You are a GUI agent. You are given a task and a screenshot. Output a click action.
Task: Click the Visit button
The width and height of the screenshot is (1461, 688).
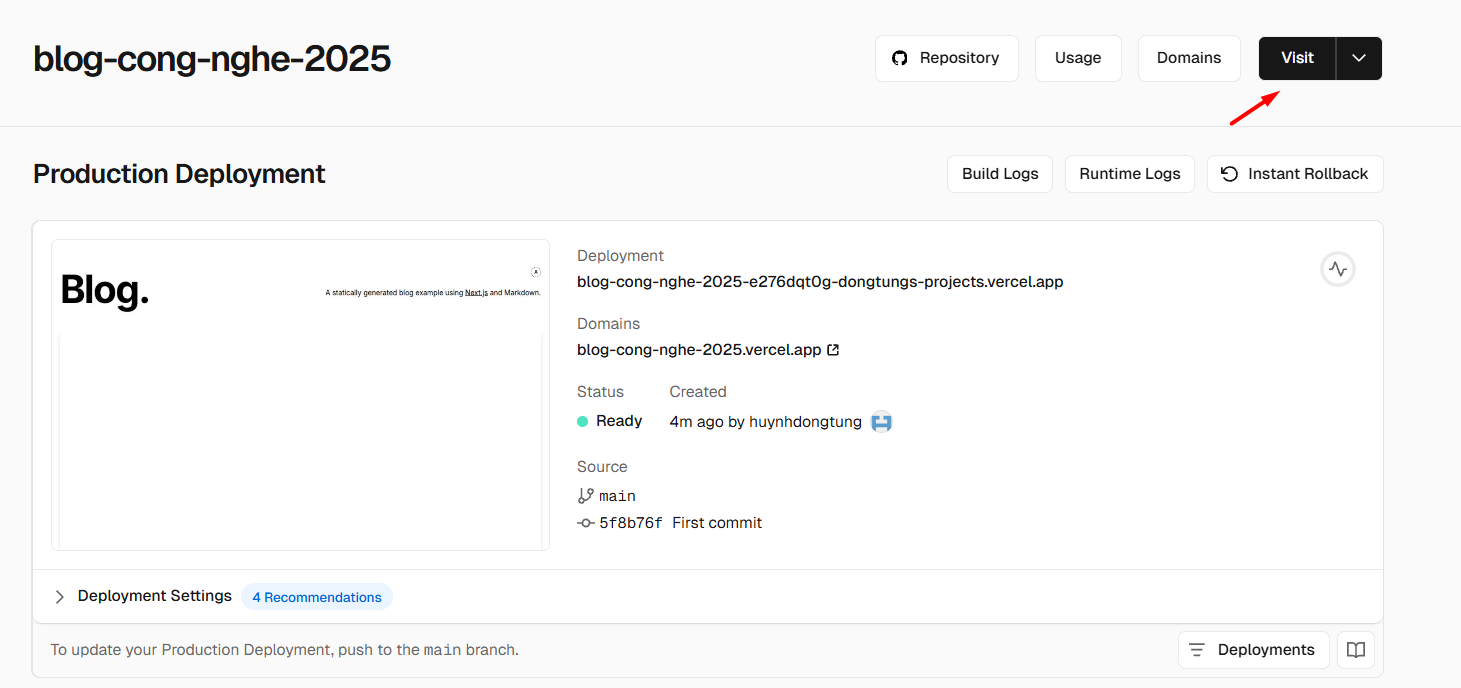[1297, 58]
